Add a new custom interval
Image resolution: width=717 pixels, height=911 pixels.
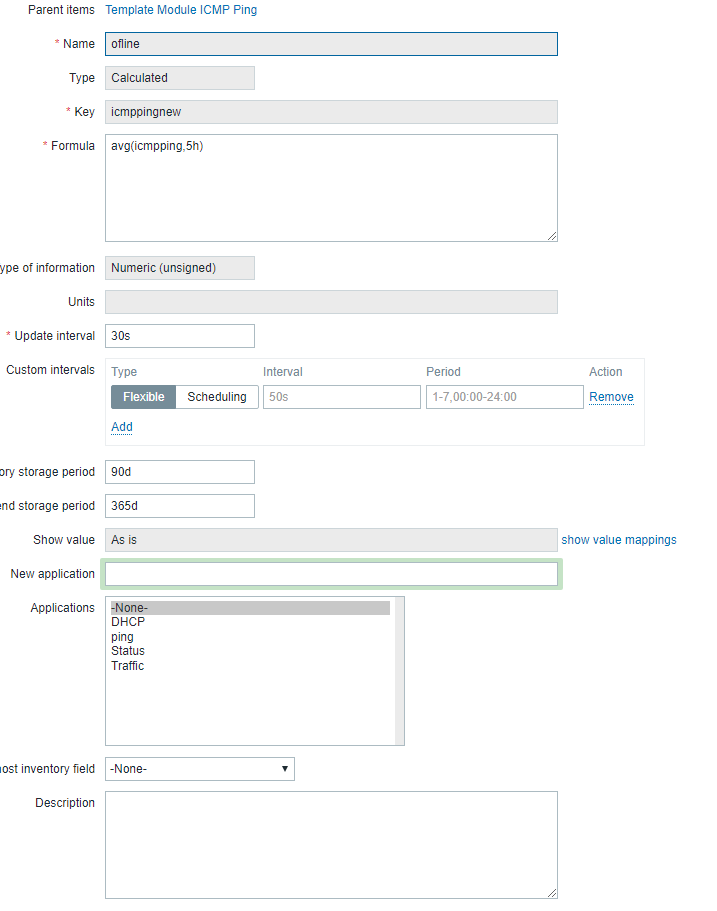pyautogui.click(x=121, y=427)
